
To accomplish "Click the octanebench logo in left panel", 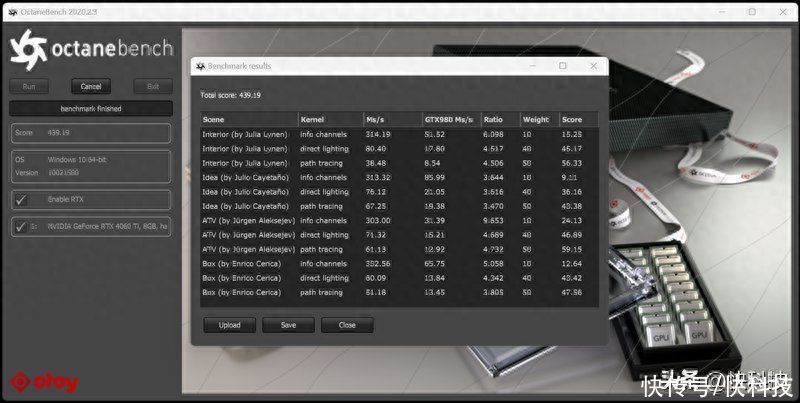I will [x=91, y=49].
